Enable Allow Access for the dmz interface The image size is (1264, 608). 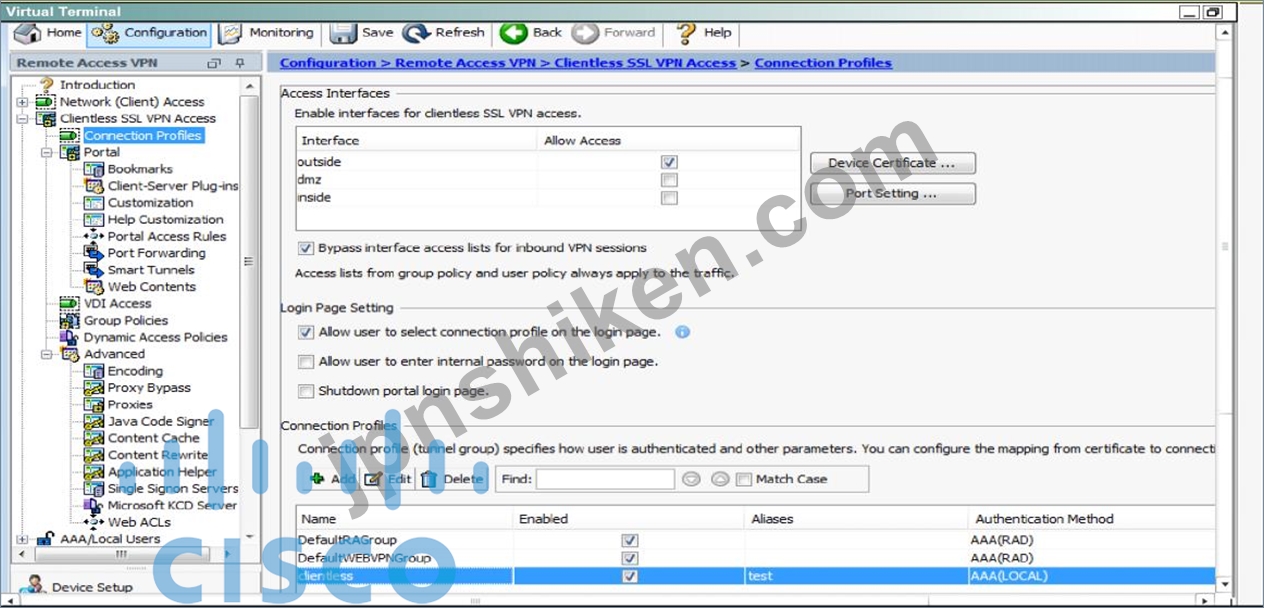point(669,180)
